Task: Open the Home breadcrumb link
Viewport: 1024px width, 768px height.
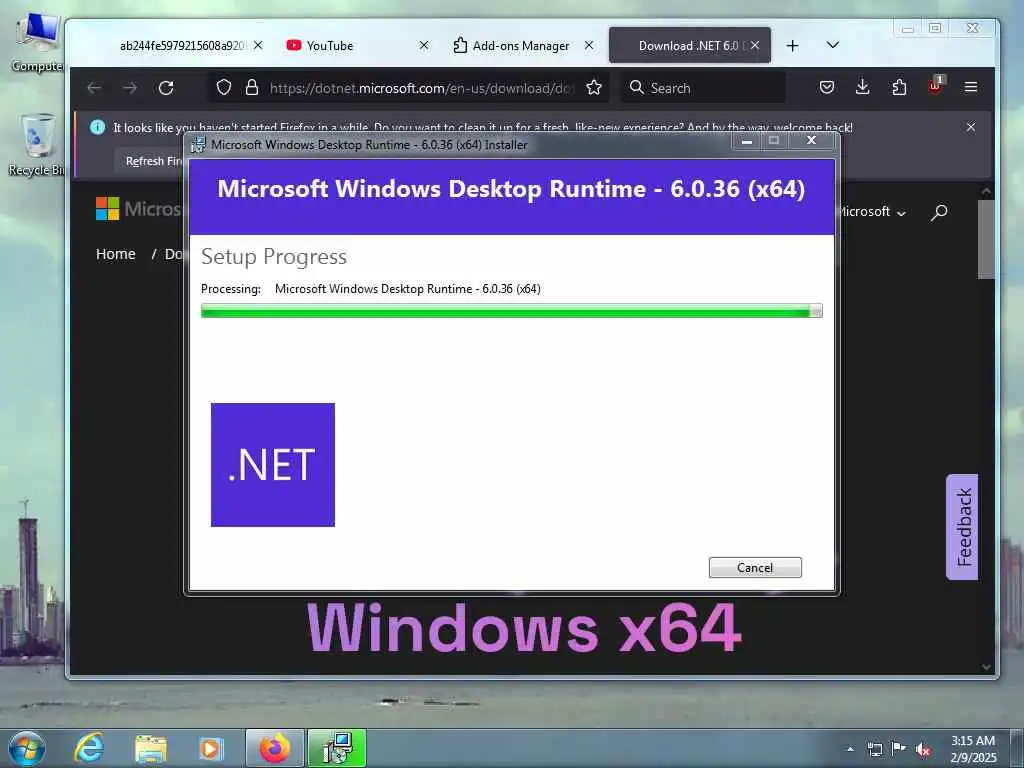Action: [x=116, y=254]
